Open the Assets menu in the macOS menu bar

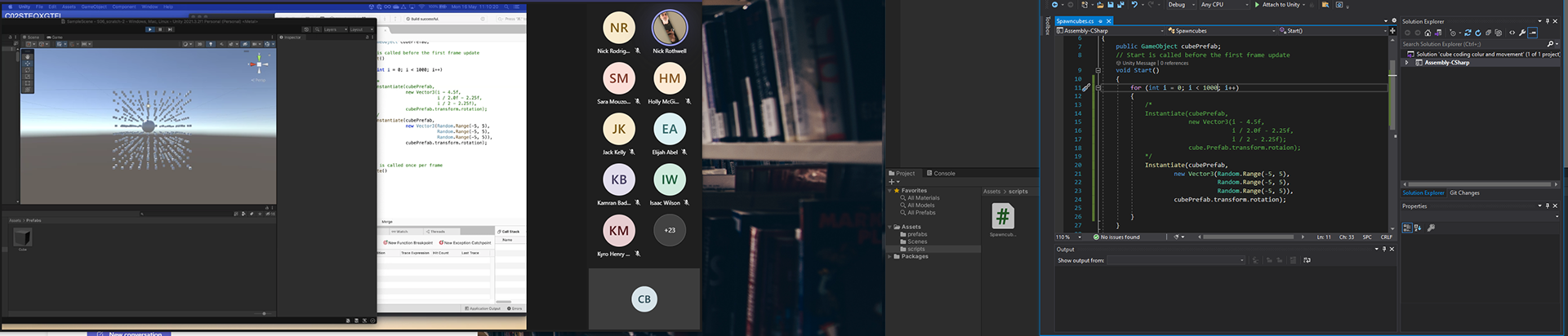(69, 7)
